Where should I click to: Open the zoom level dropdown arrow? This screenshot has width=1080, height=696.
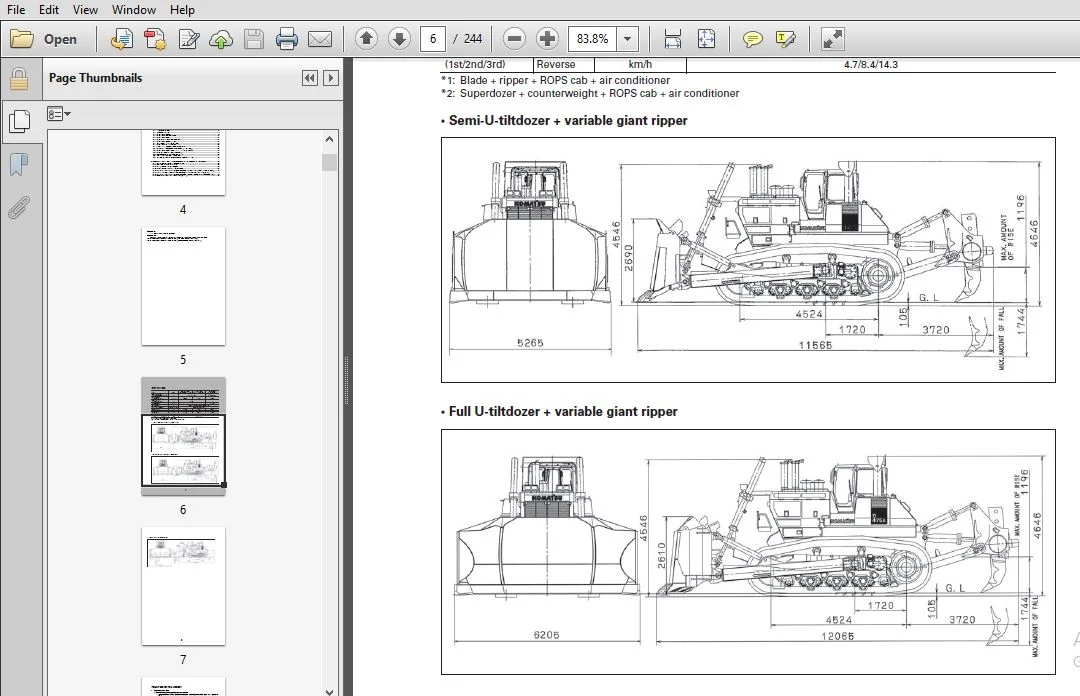point(627,39)
